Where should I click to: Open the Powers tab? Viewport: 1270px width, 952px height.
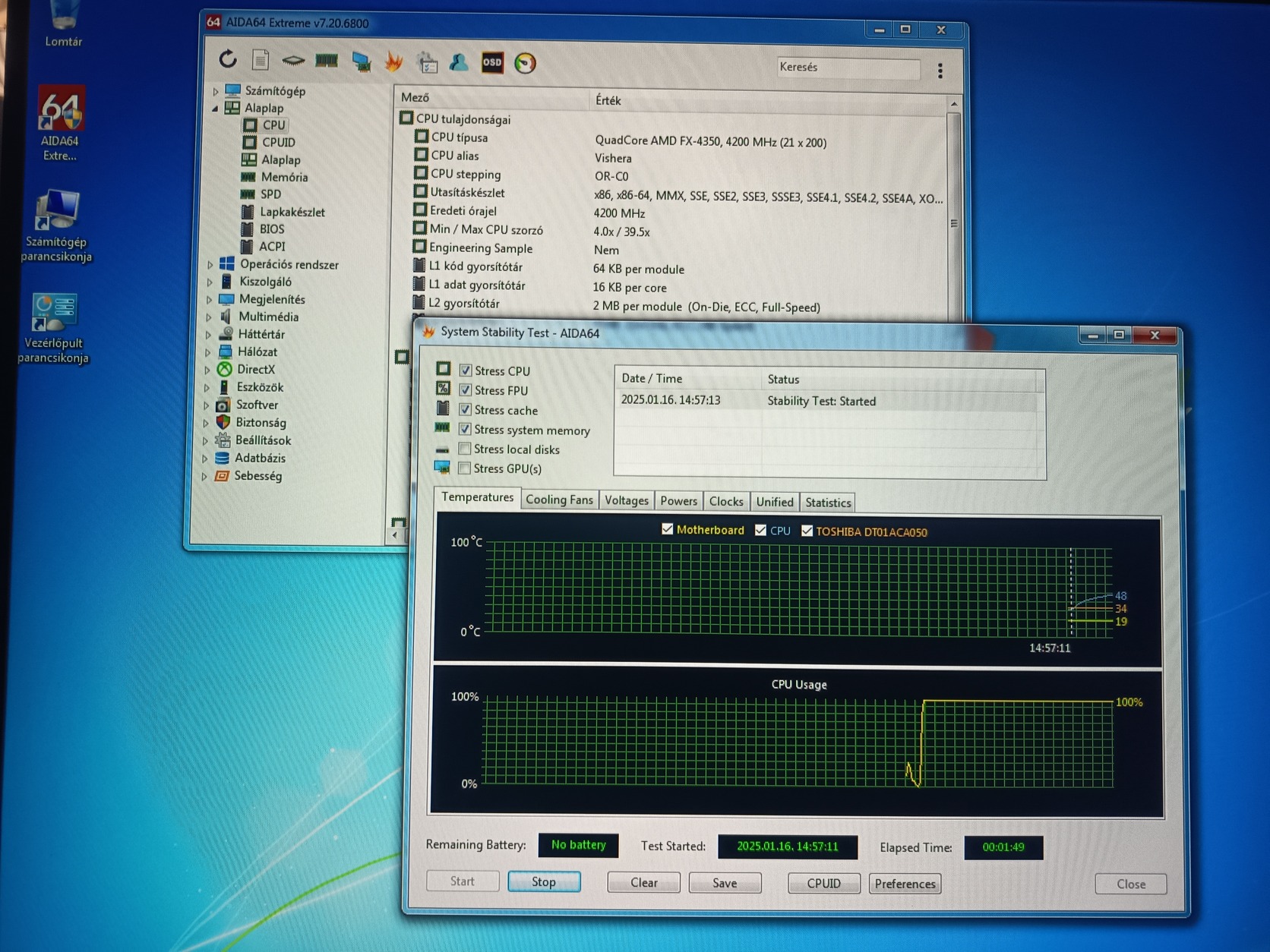(x=678, y=501)
